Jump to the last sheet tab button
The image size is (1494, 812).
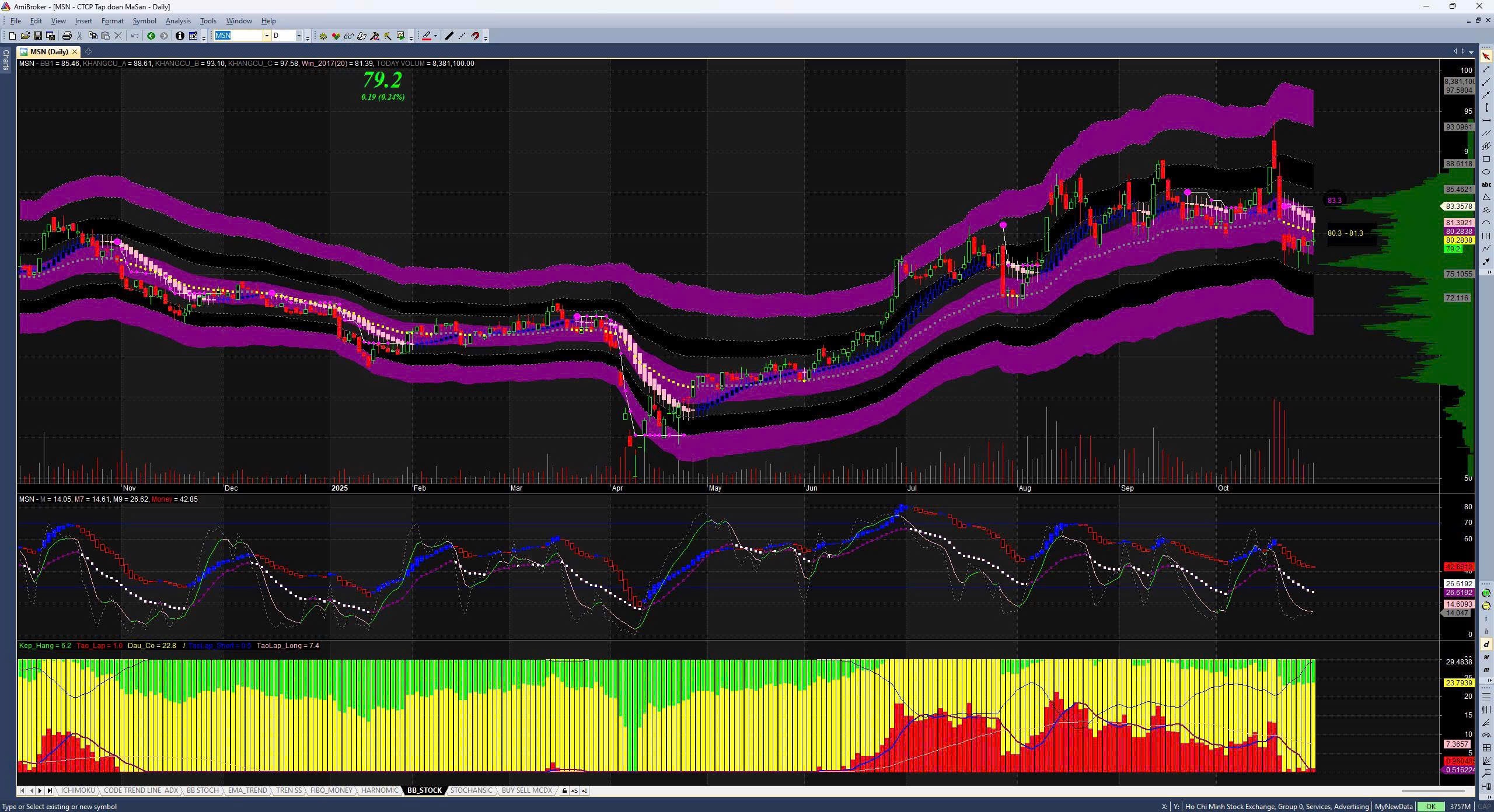click(50, 790)
